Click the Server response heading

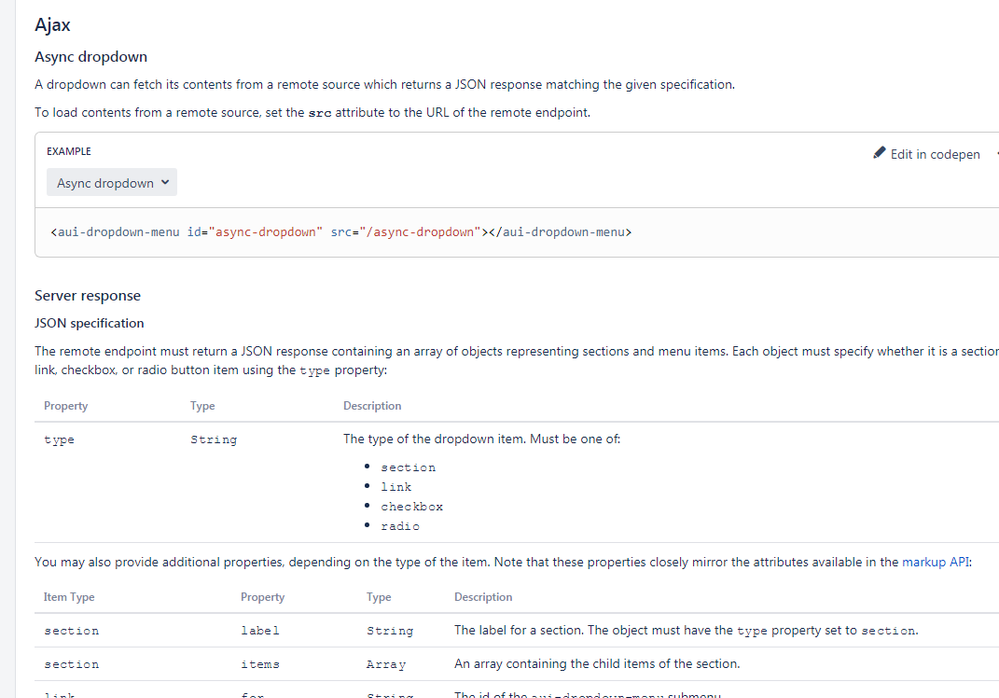(87, 296)
